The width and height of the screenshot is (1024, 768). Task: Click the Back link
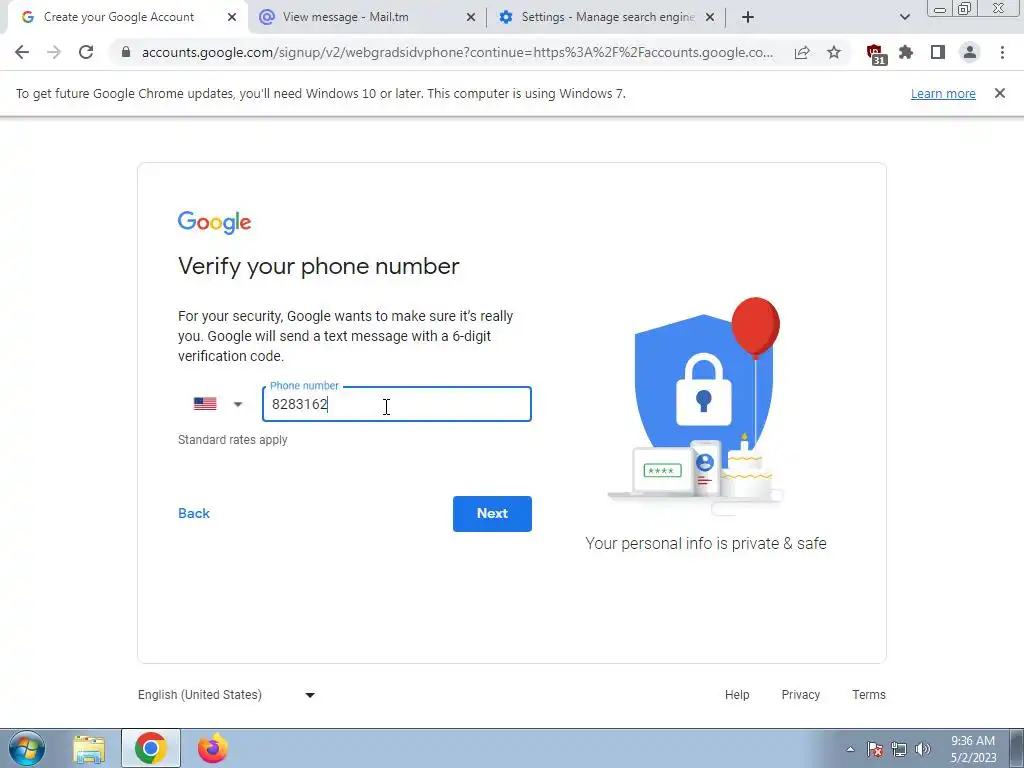pyautogui.click(x=194, y=513)
